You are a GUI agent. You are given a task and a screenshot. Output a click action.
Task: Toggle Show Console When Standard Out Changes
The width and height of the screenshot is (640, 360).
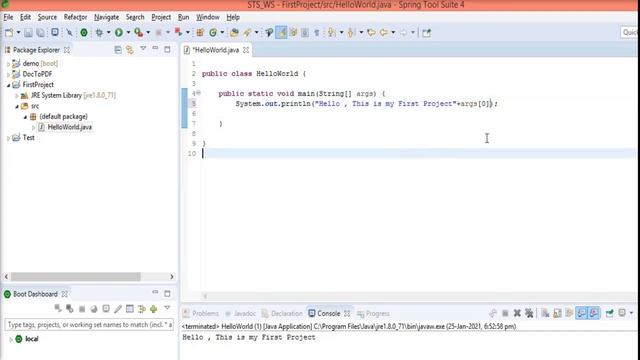pos(582,313)
